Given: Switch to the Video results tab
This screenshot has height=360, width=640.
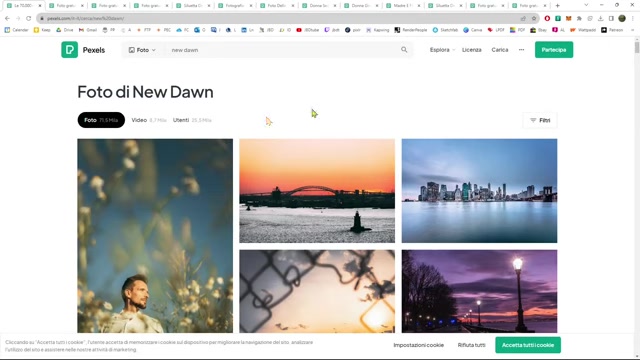Looking at the screenshot, I should click(x=149, y=120).
